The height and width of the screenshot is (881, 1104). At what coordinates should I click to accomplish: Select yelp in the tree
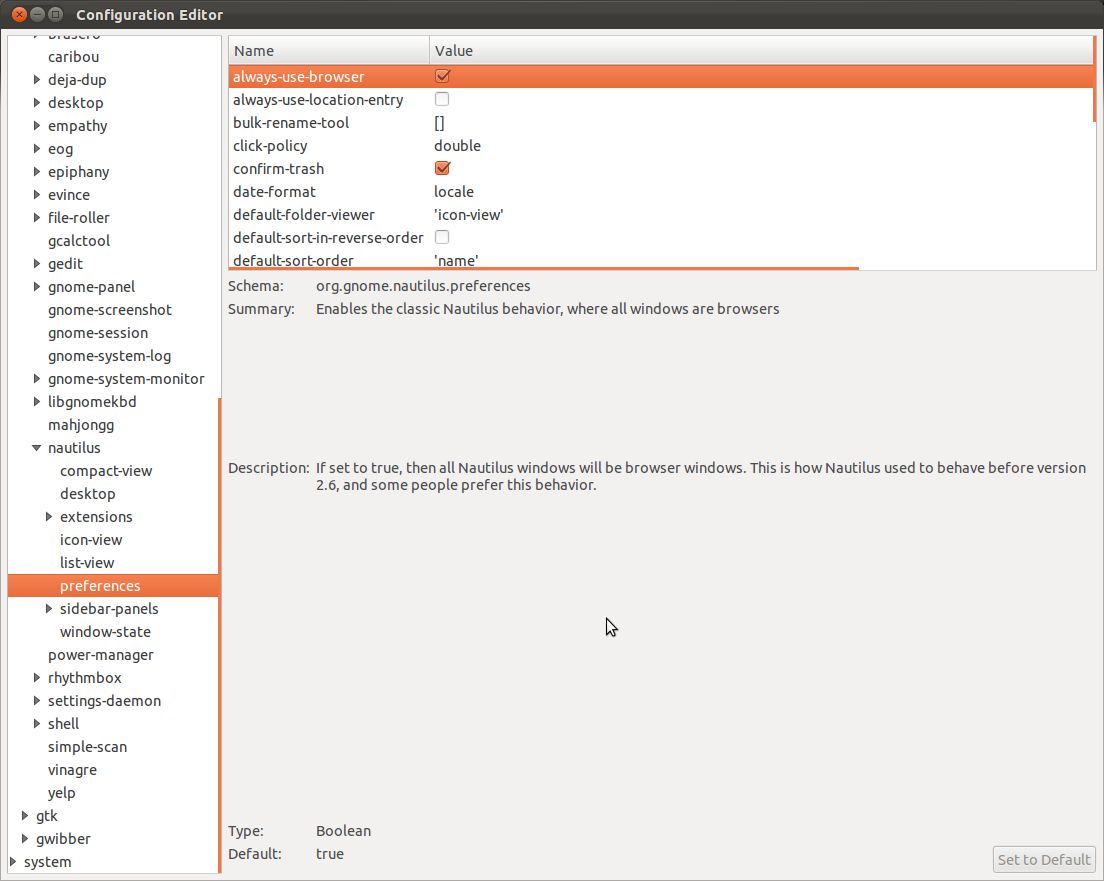61,793
